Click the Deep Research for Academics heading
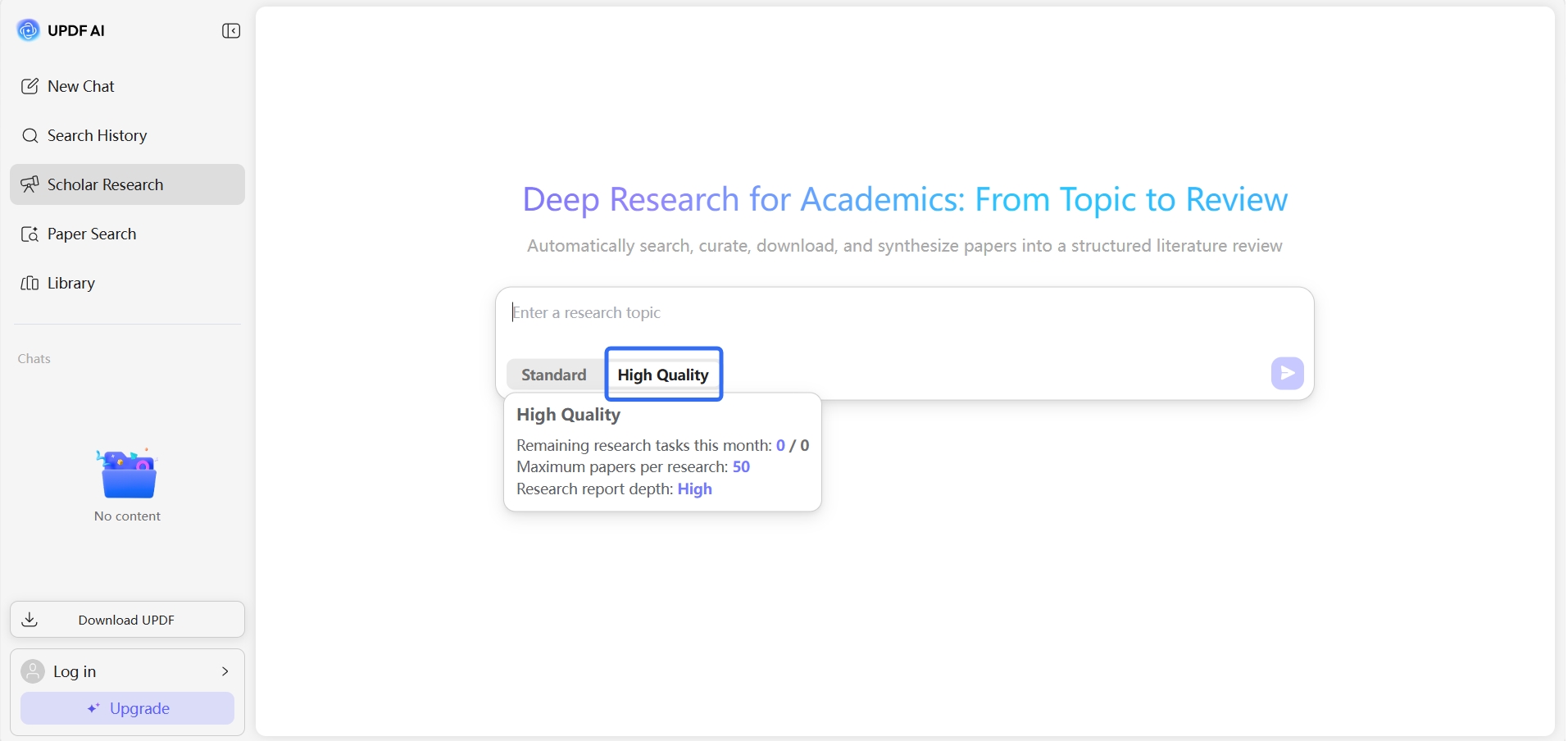Image resolution: width=1568 pixels, height=741 pixels. point(905,199)
